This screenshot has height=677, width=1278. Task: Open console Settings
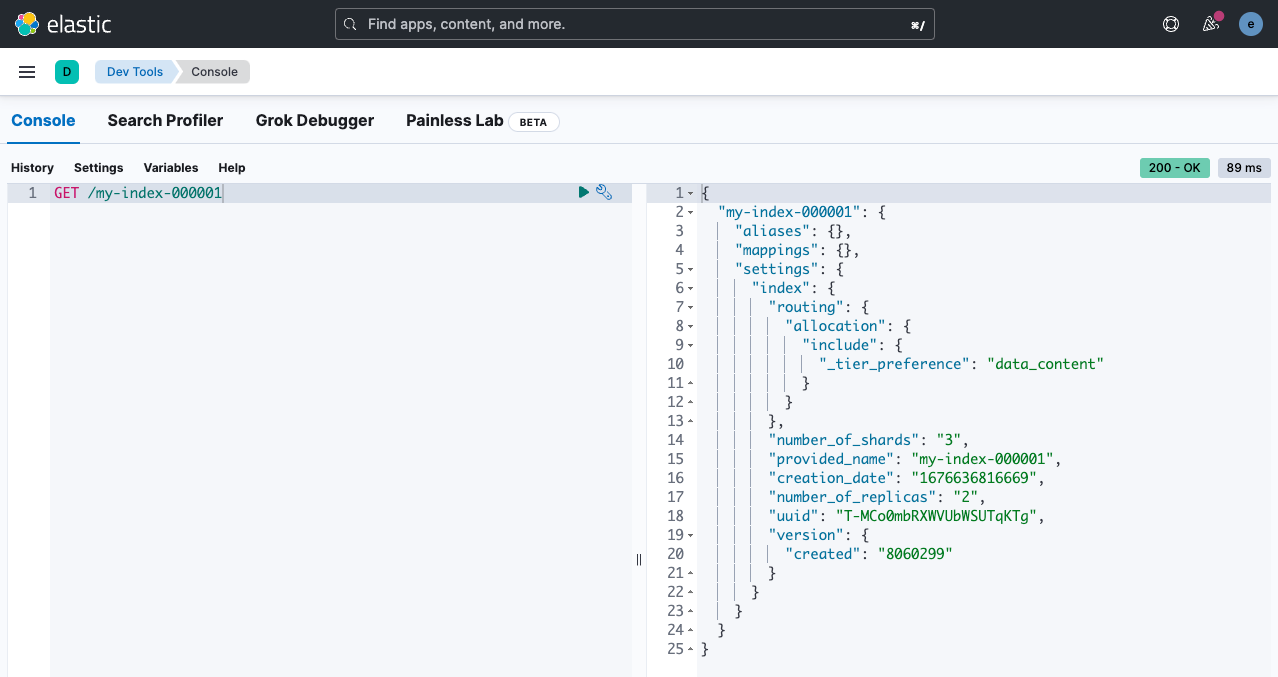99,168
